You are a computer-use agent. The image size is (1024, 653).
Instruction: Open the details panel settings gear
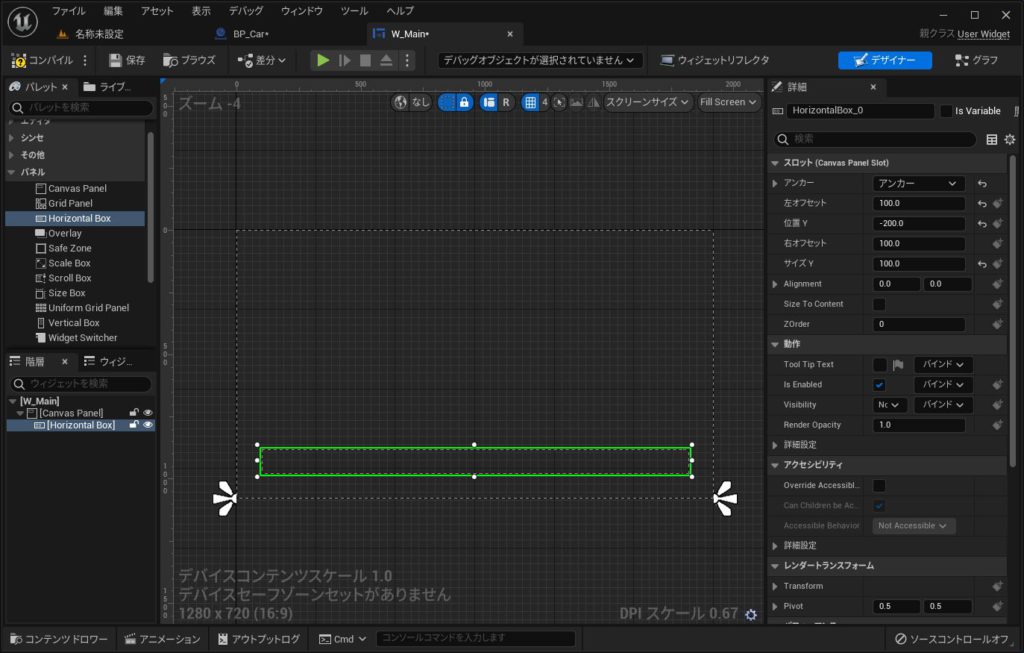coord(1010,139)
